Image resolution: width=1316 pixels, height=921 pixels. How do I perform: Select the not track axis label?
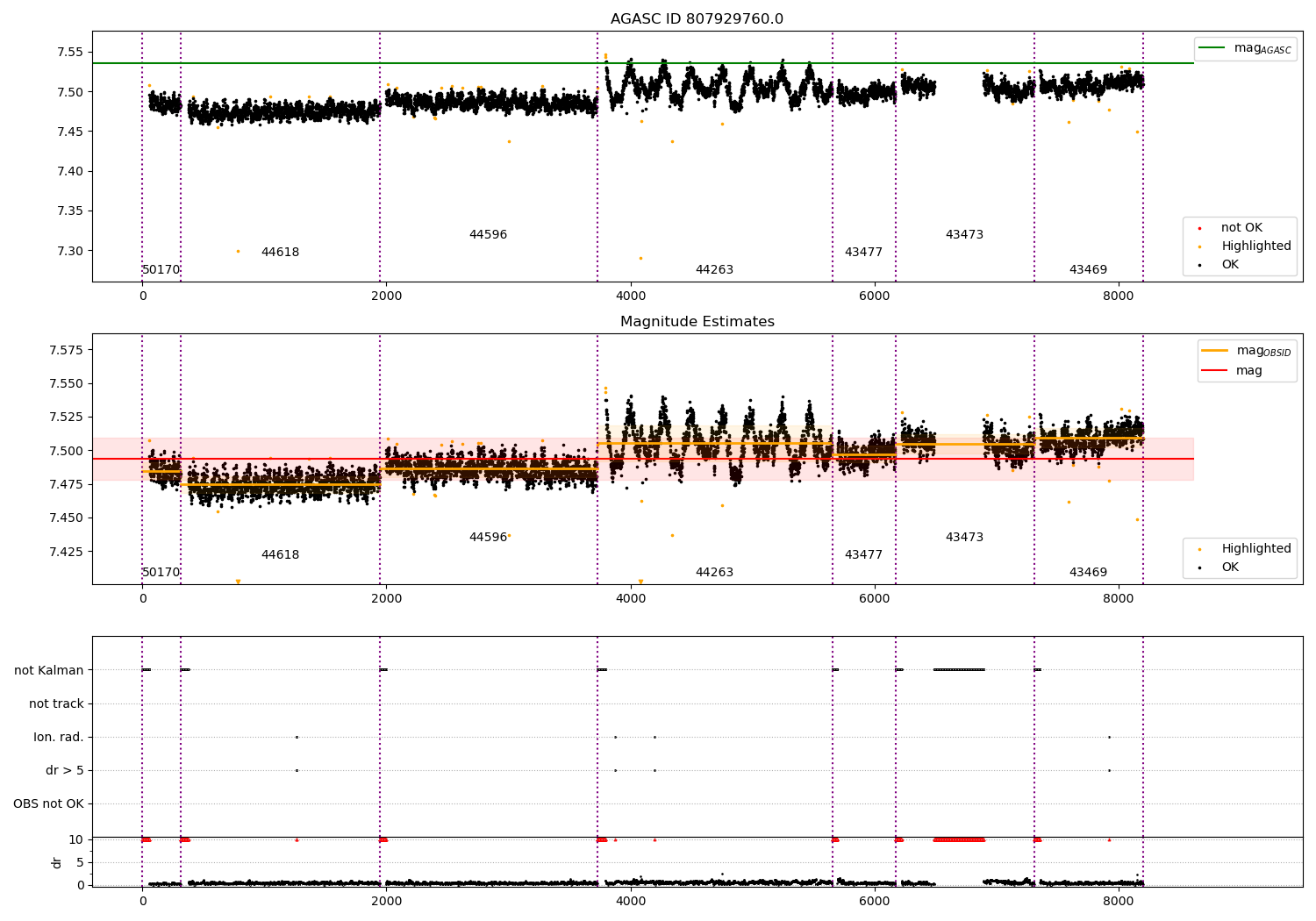(x=56, y=703)
